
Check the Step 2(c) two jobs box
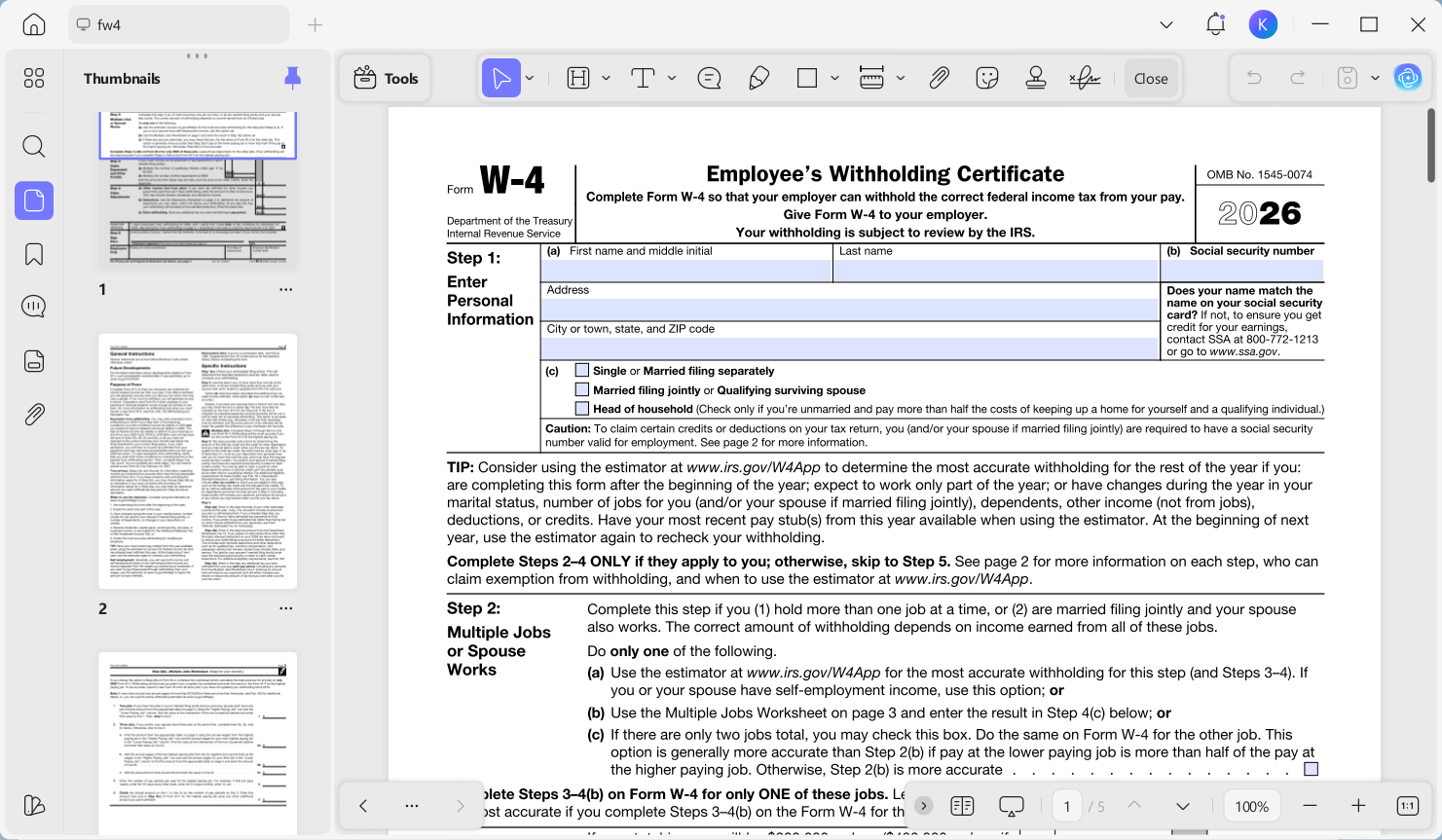pos(1312,769)
